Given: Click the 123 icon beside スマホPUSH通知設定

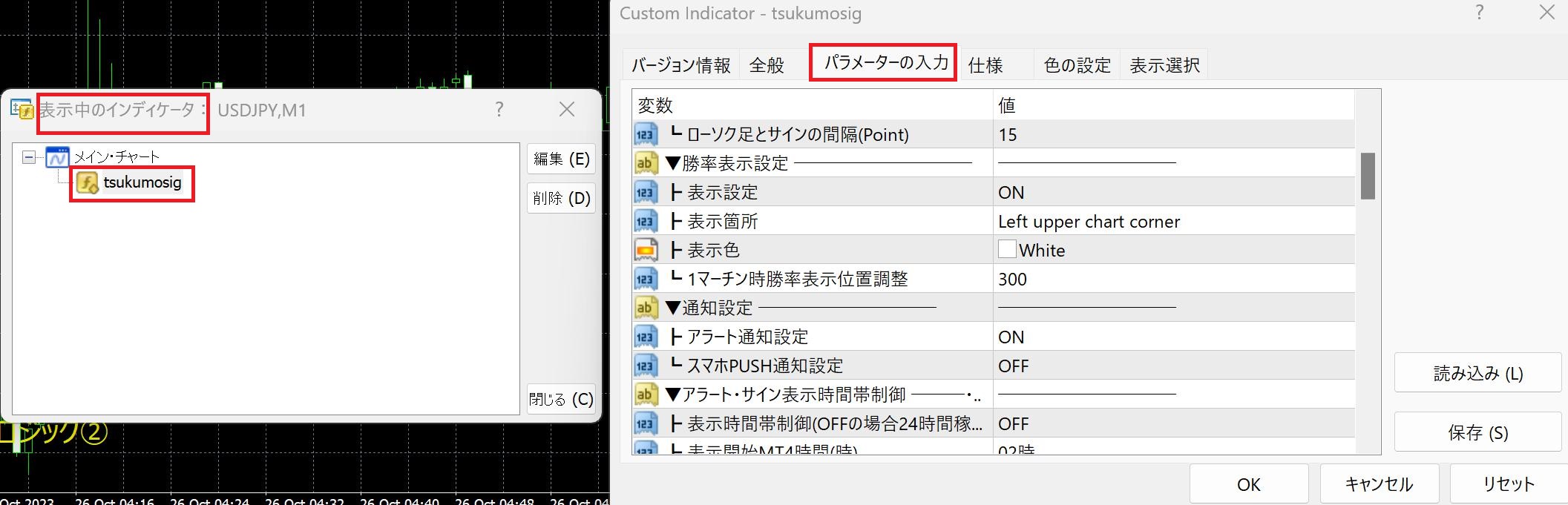Looking at the screenshot, I should click(646, 366).
